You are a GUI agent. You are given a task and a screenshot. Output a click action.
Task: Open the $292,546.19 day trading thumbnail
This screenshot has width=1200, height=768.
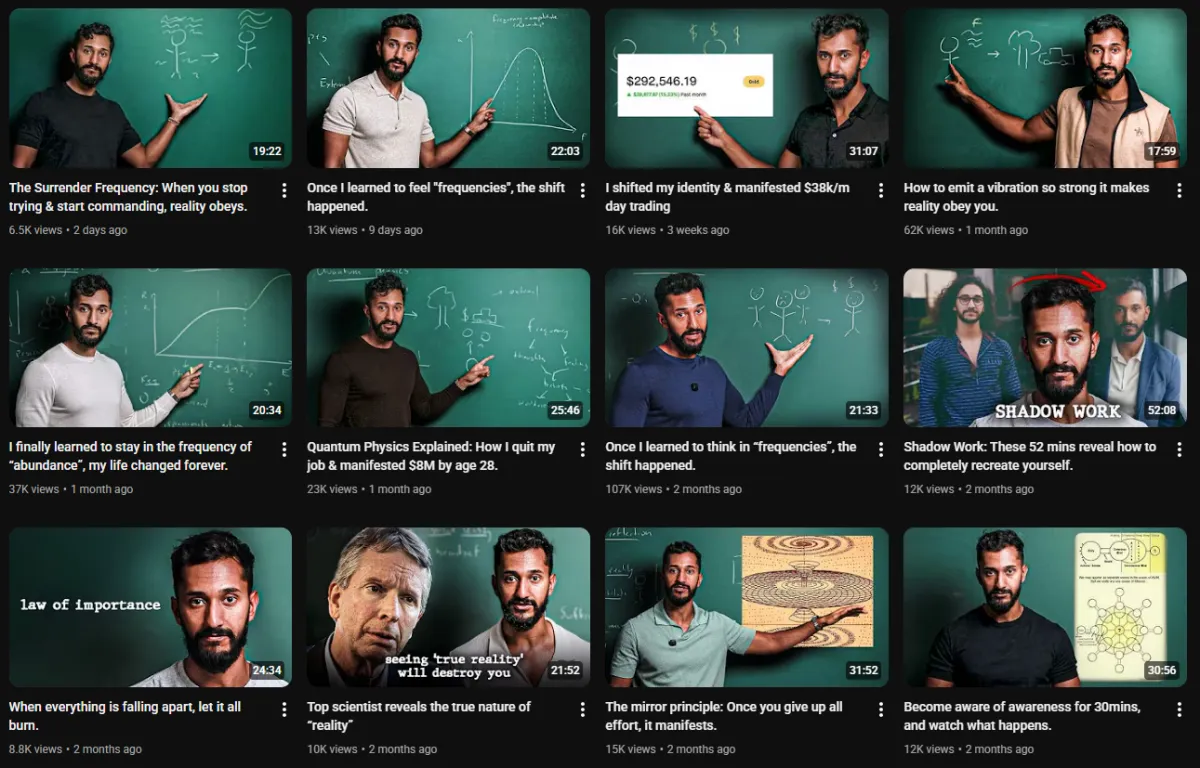747,88
